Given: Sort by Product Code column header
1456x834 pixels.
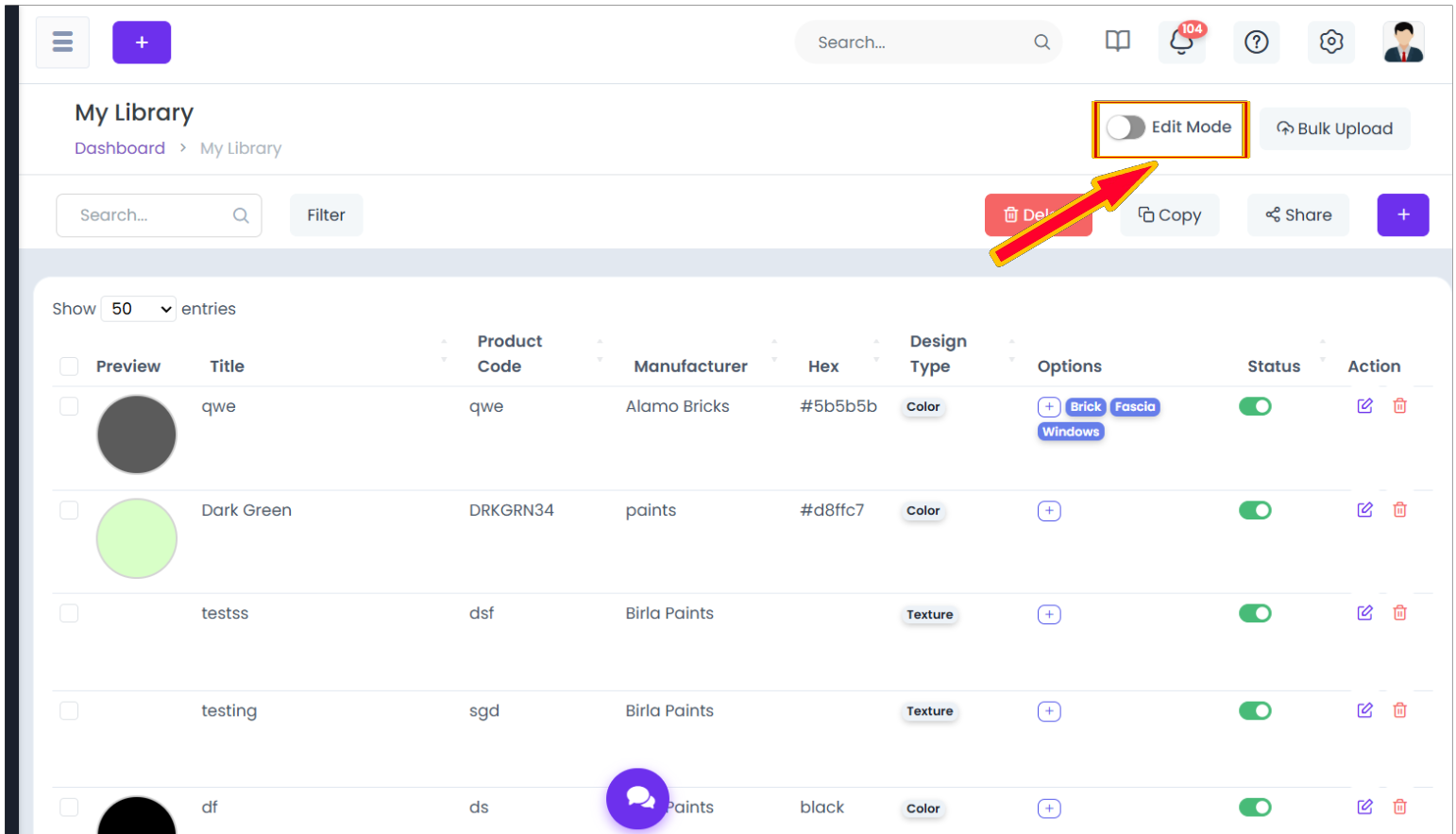Looking at the screenshot, I should (510, 353).
